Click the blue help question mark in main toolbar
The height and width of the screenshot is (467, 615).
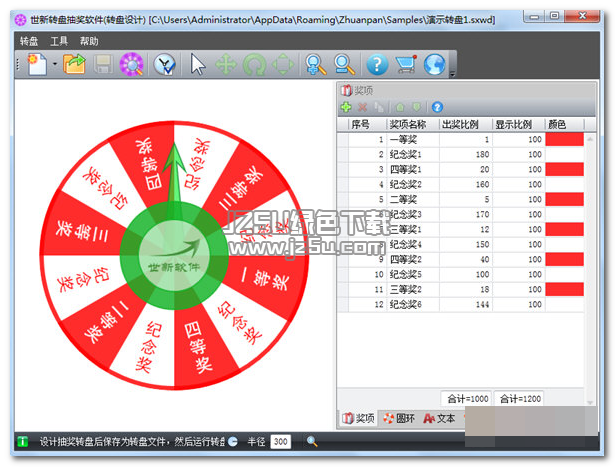coord(377,65)
